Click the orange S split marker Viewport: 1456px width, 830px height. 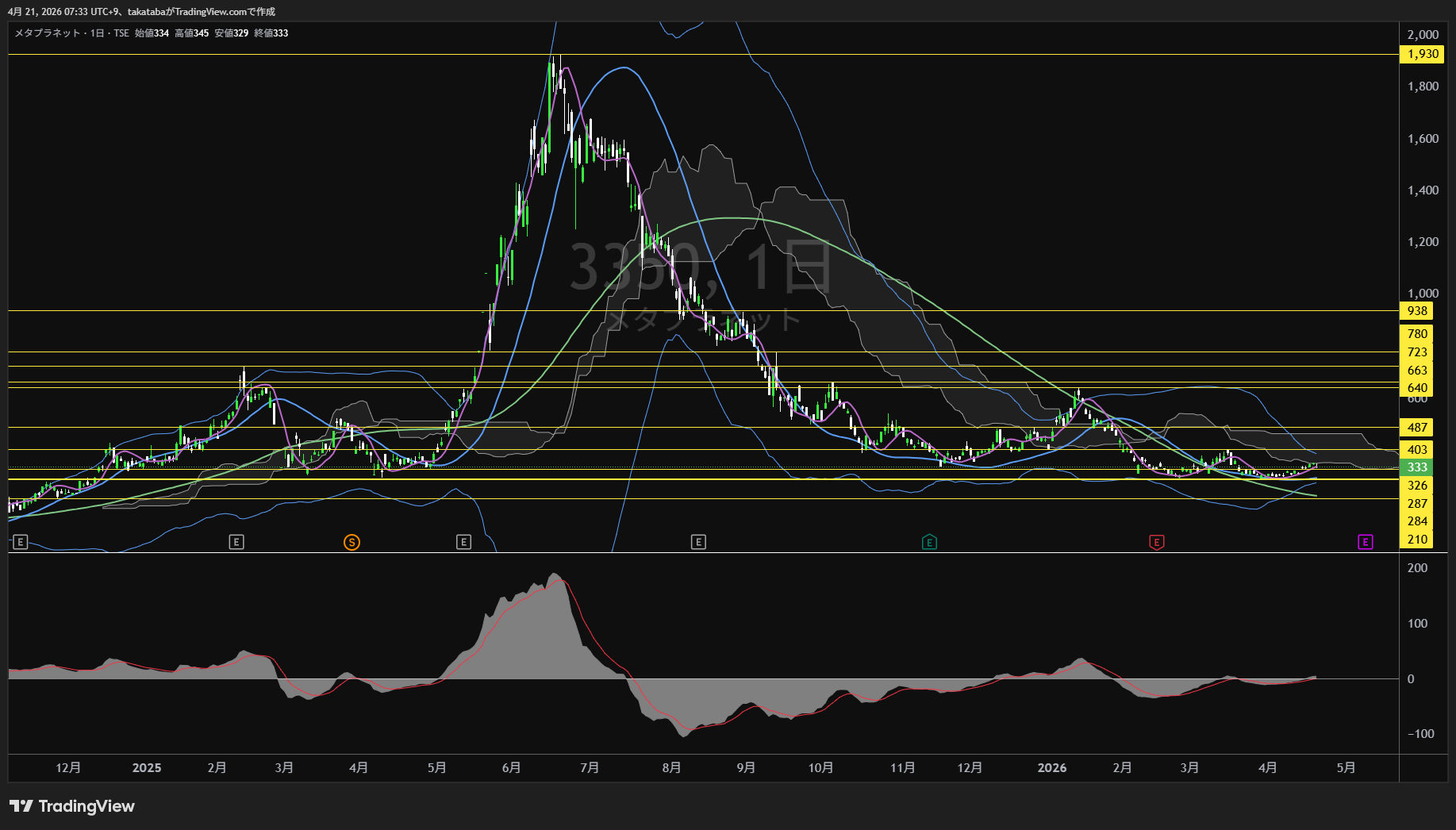[x=352, y=542]
